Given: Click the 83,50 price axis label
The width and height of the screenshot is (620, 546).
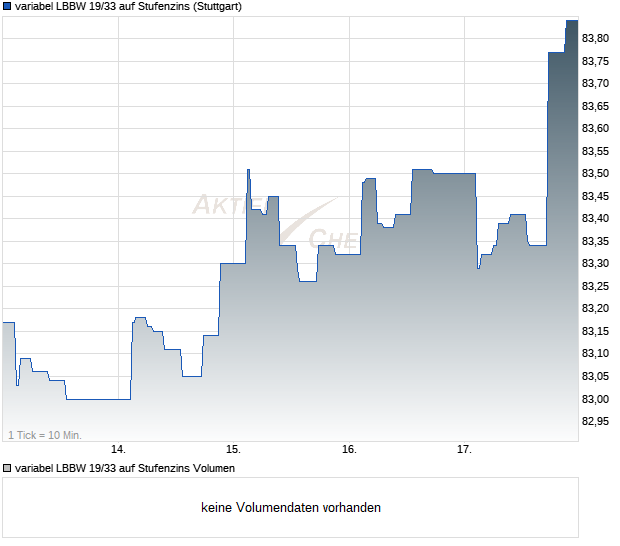Looking at the screenshot, I should [595, 174].
